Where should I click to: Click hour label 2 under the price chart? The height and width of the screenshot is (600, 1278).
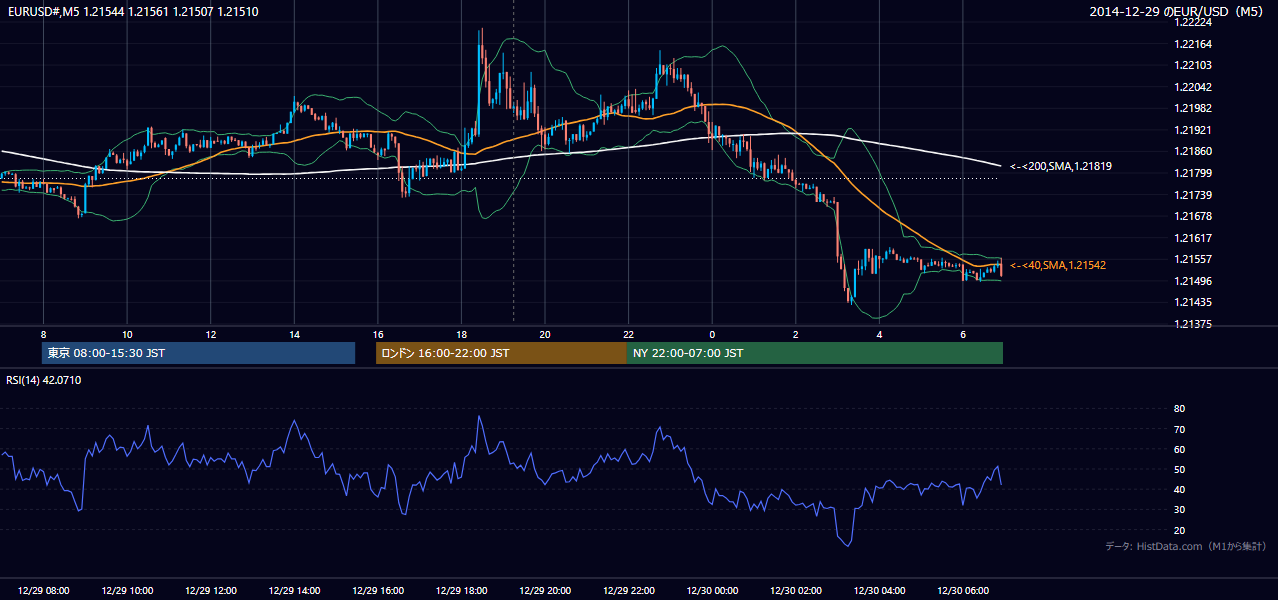796,334
